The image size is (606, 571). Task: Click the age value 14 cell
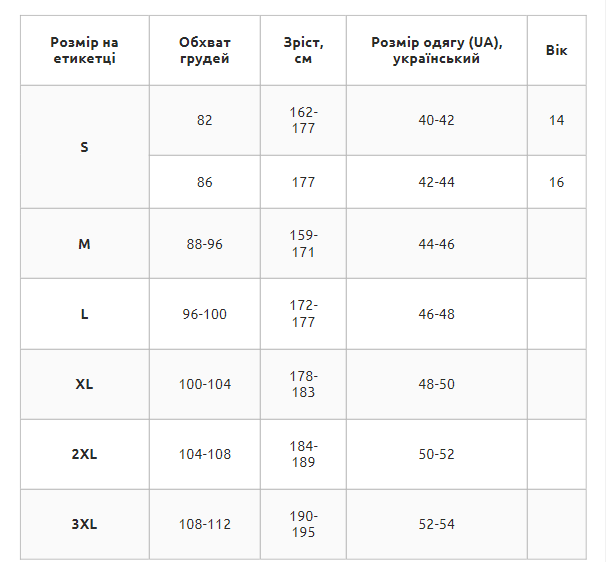pyautogui.click(x=557, y=120)
